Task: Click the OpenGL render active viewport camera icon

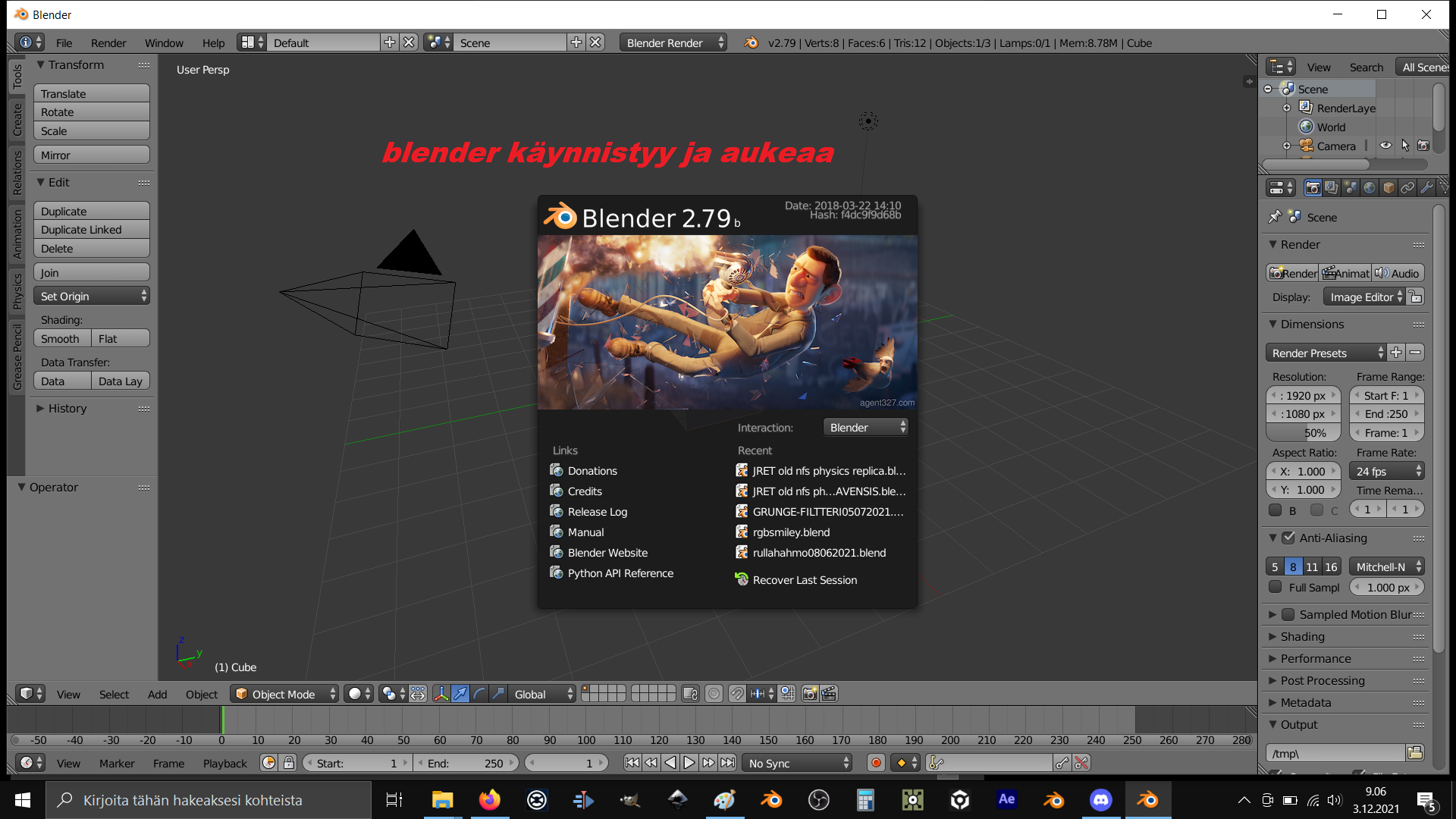Action: [x=810, y=694]
